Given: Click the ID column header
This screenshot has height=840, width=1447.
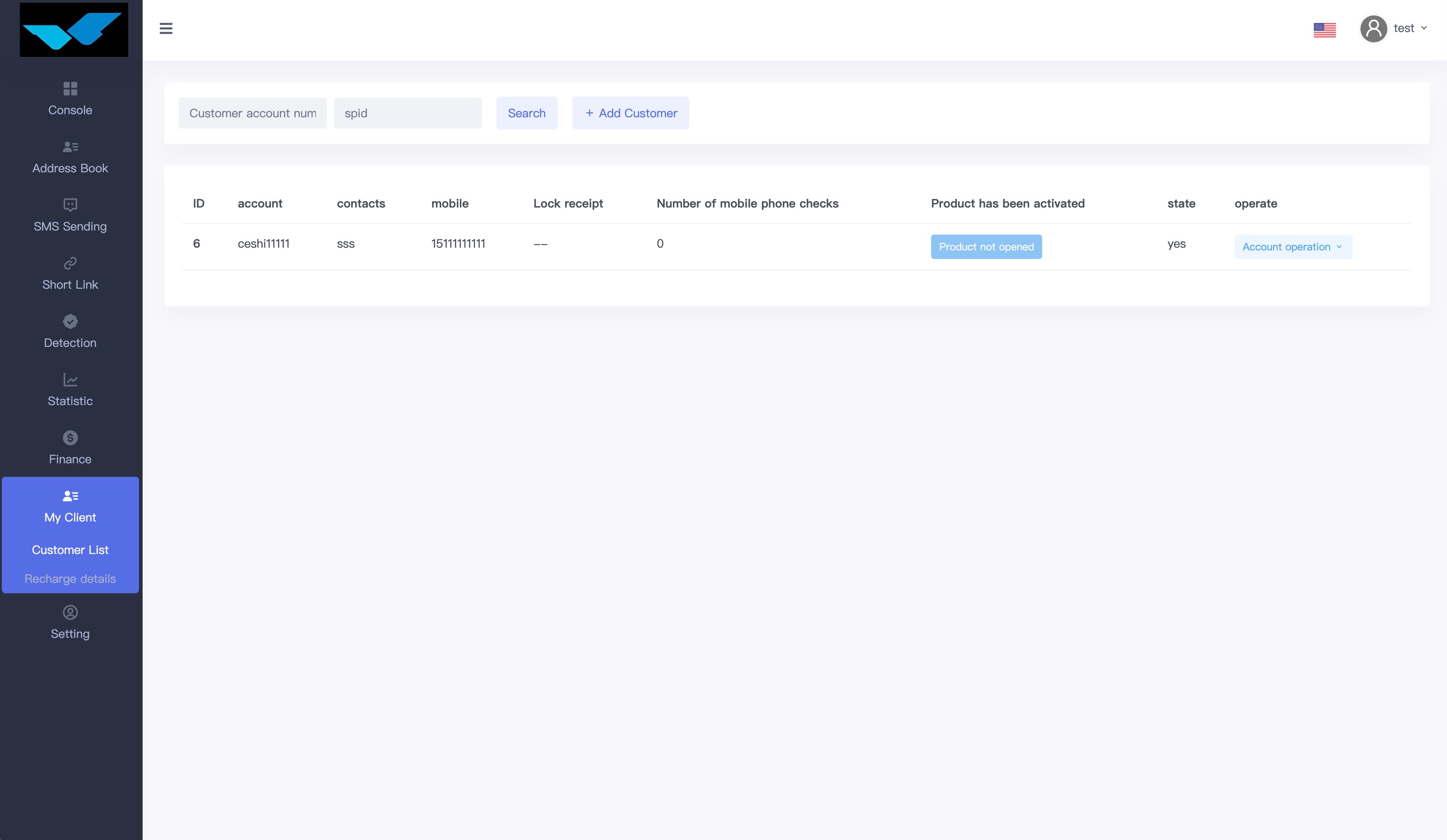Looking at the screenshot, I should pos(199,203).
